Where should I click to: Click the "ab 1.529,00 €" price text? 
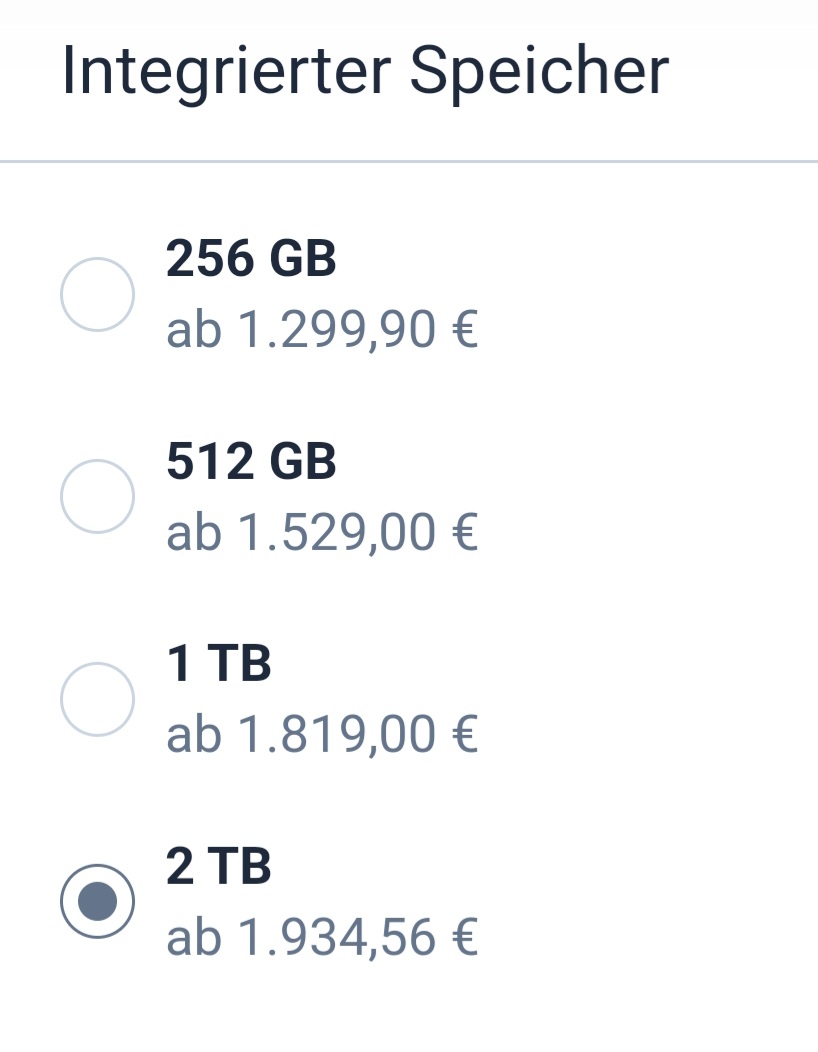point(322,532)
